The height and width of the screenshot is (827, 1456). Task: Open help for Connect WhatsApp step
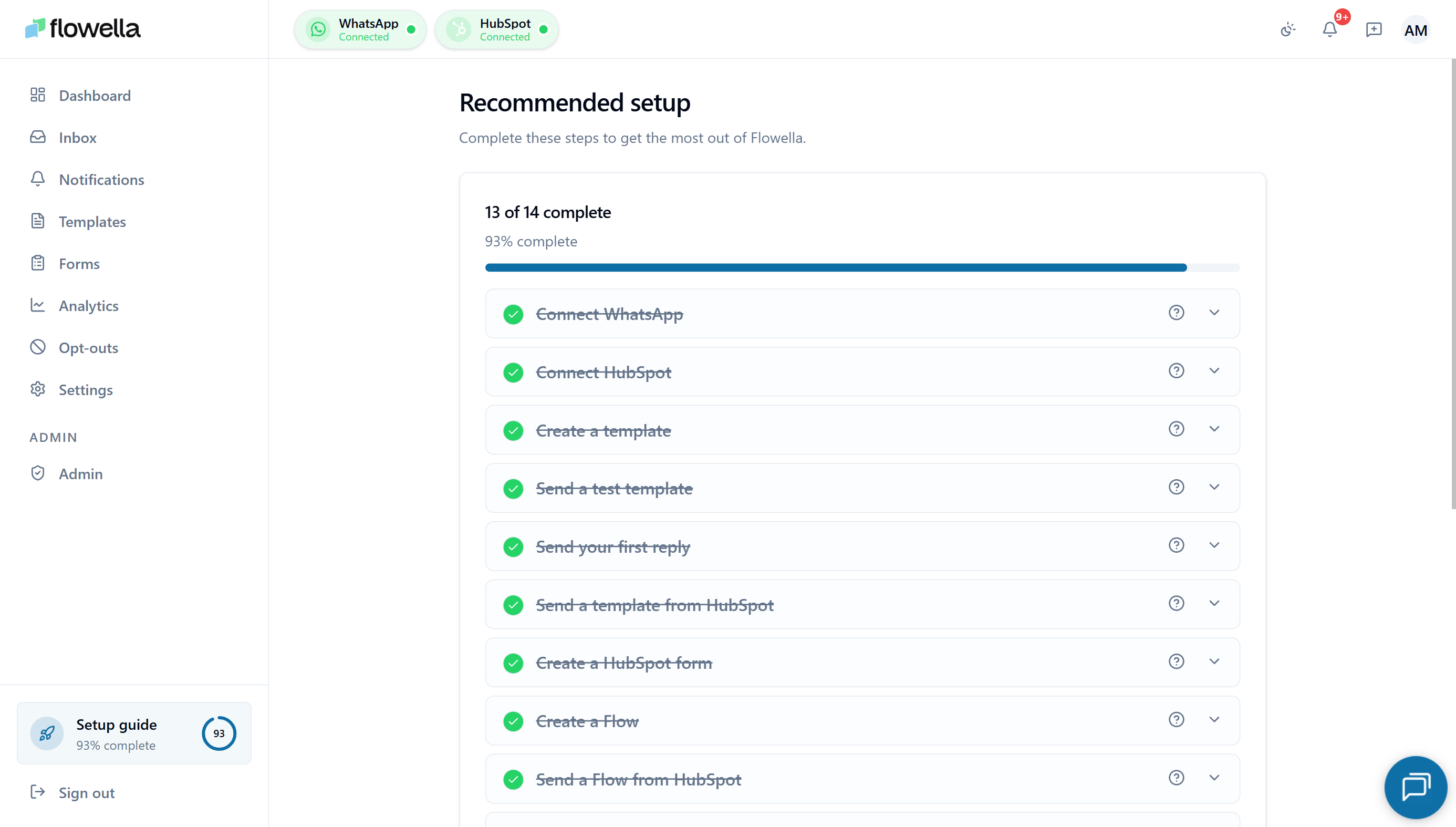coord(1176,313)
